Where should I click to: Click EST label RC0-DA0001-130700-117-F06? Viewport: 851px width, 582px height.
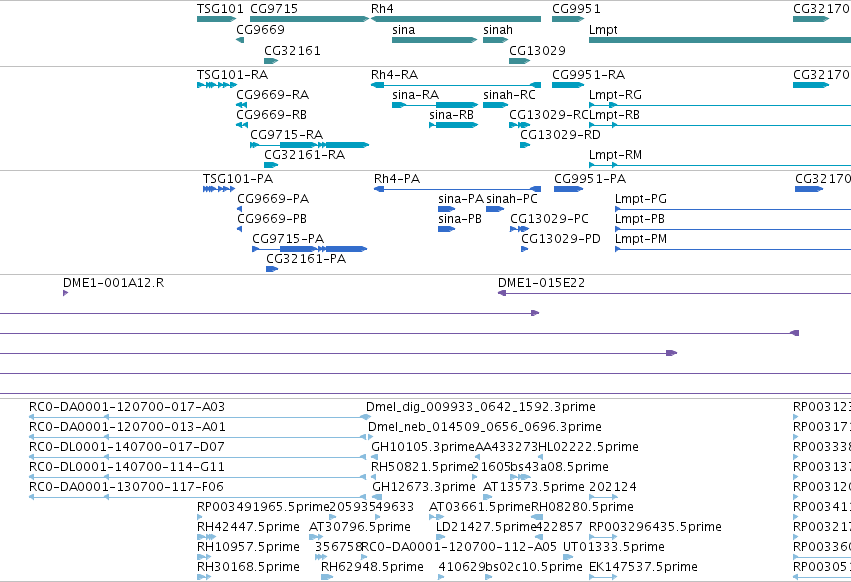click(126, 486)
